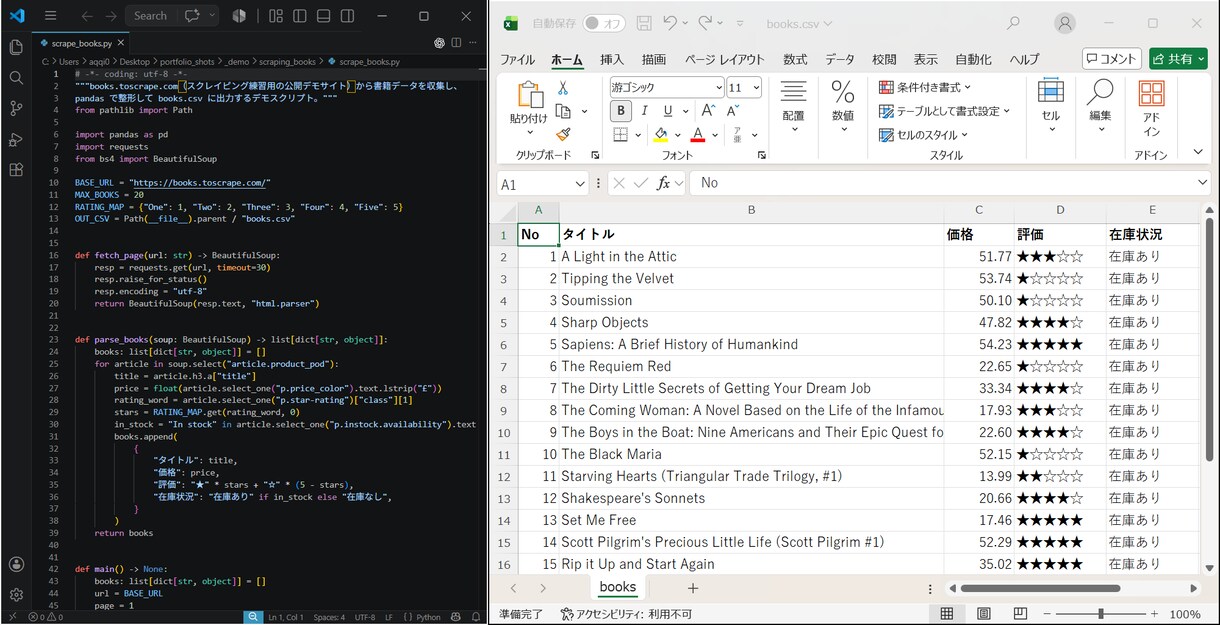This screenshot has height=625, width=1220.
Task: Open the Excel Name Box A1 dropdown
Action: pyautogui.click(x=580, y=184)
